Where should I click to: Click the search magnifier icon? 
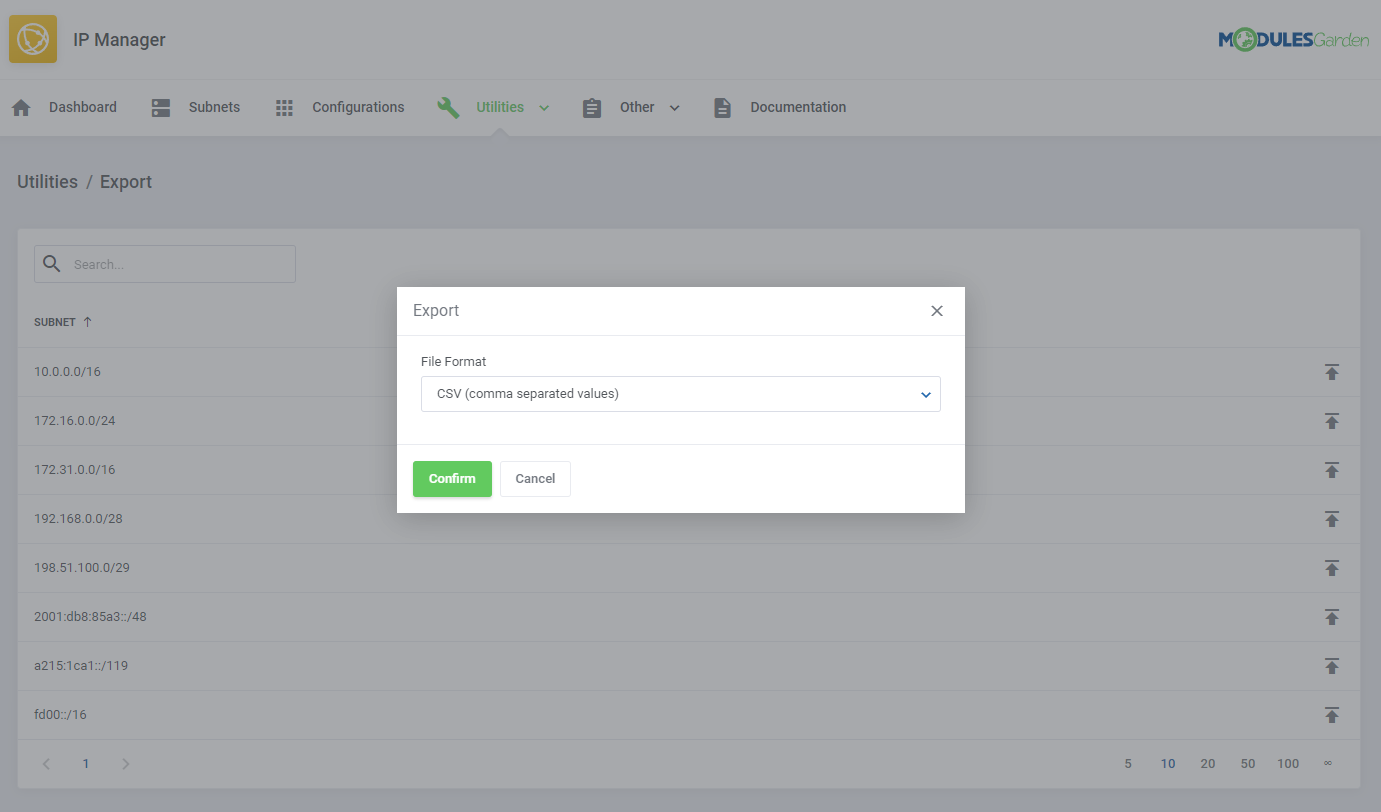52,263
